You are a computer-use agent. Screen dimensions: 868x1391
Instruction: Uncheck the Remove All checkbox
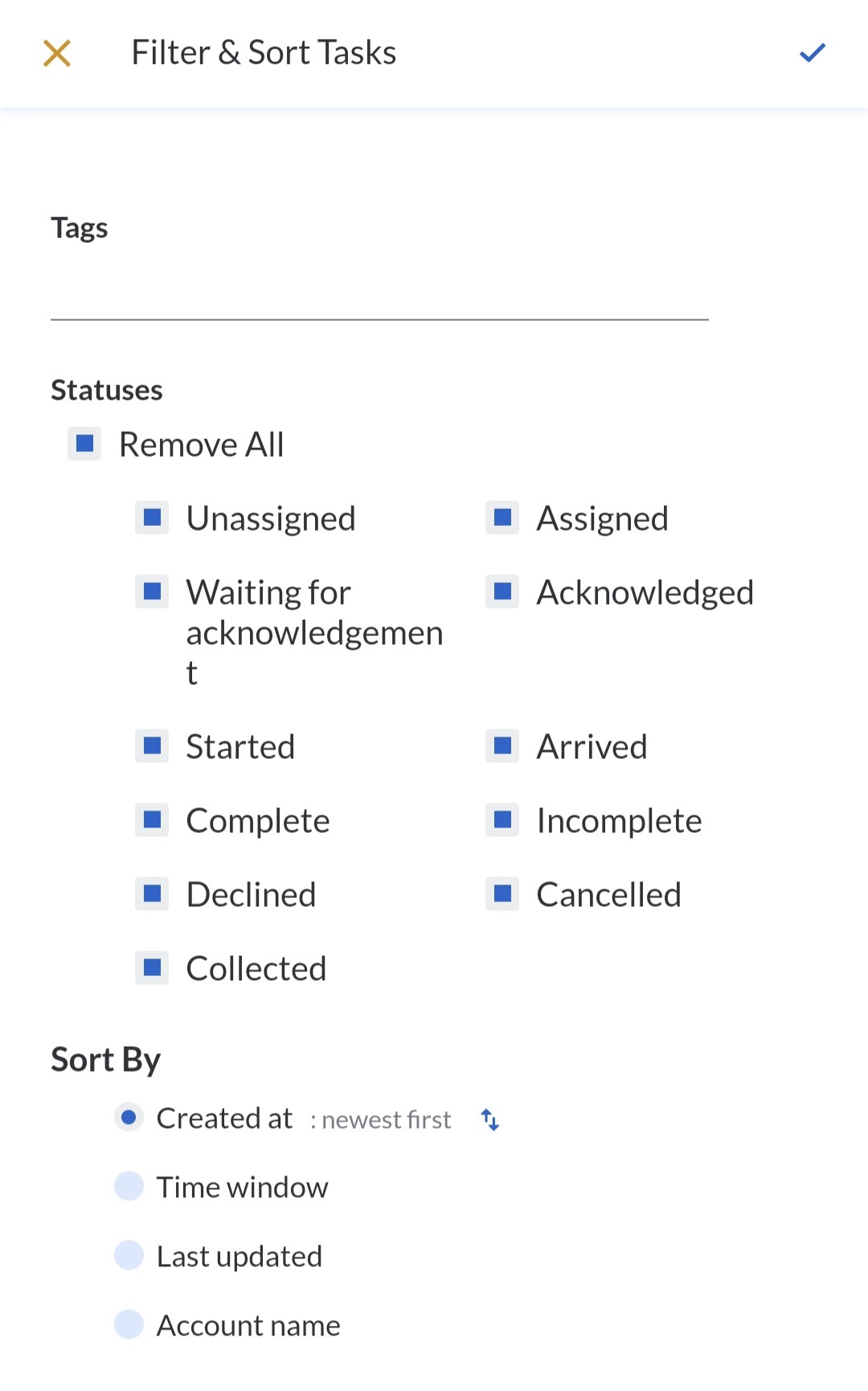(85, 444)
